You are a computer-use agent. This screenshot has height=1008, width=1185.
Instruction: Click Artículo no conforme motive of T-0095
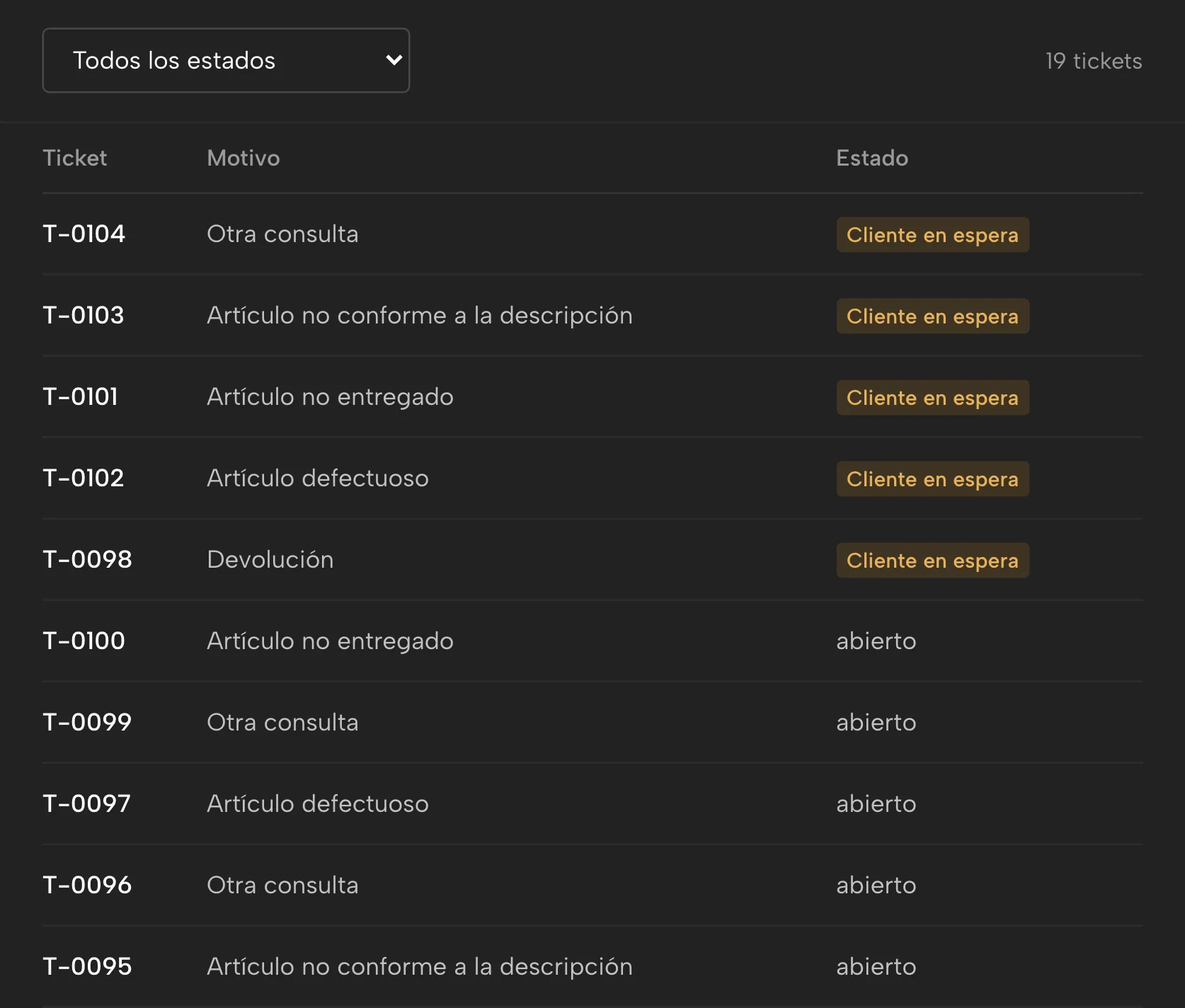pyautogui.click(x=420, y=966)
